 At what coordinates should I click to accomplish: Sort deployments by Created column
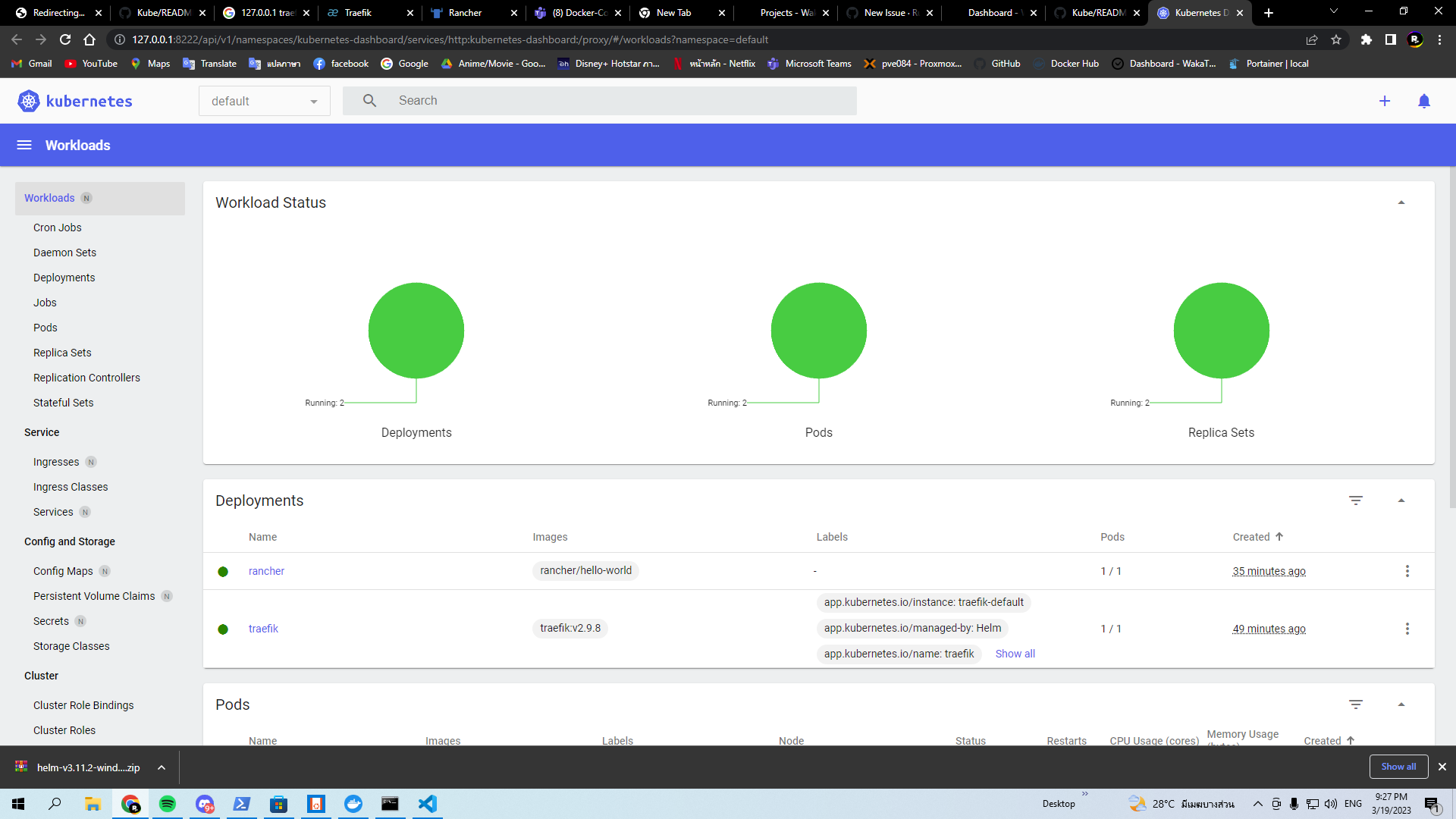coord(1257,537)
